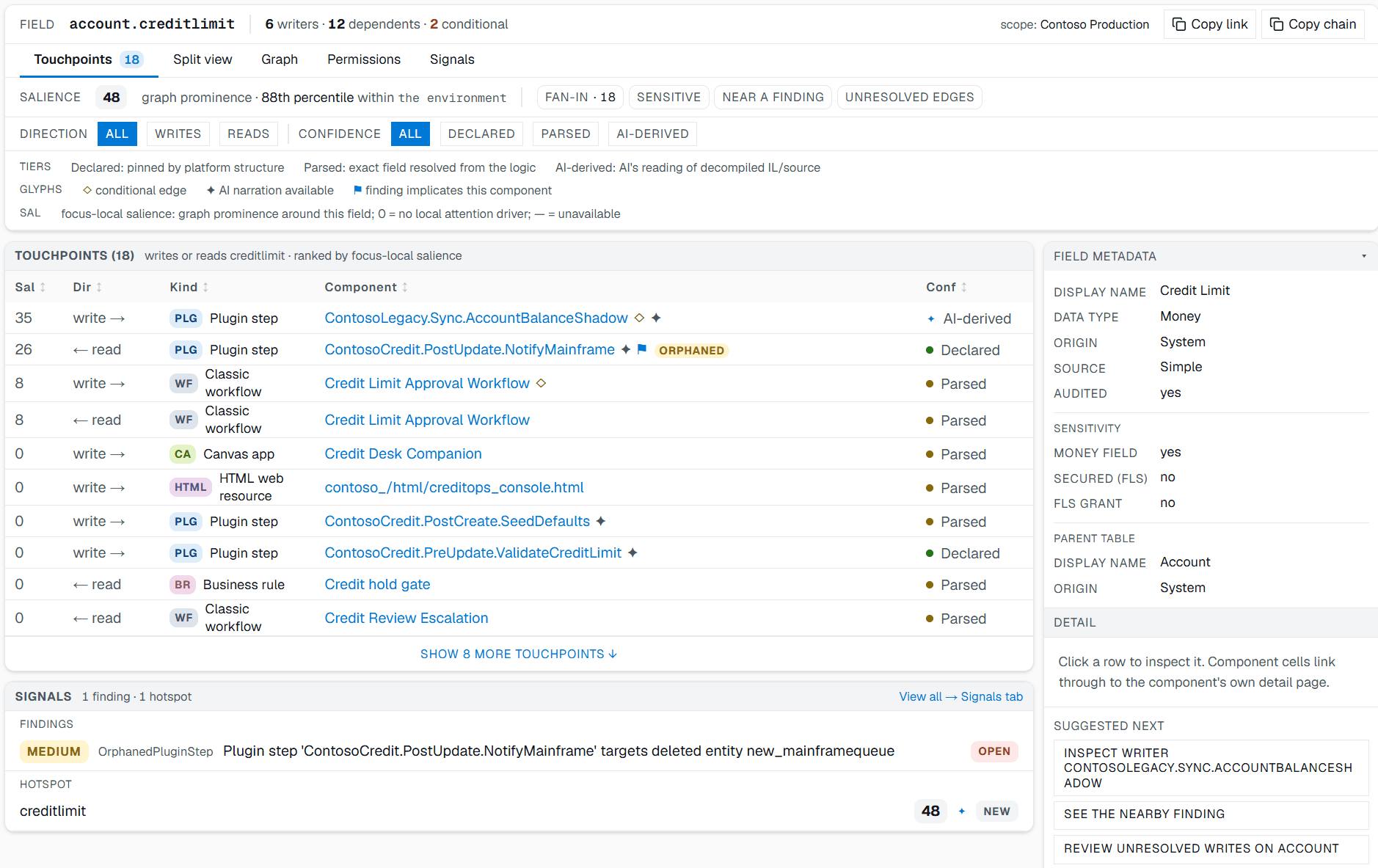This screenshot has height=868, width=1378.
Task: Switch to the Split view tab
Action: (203, 59)
